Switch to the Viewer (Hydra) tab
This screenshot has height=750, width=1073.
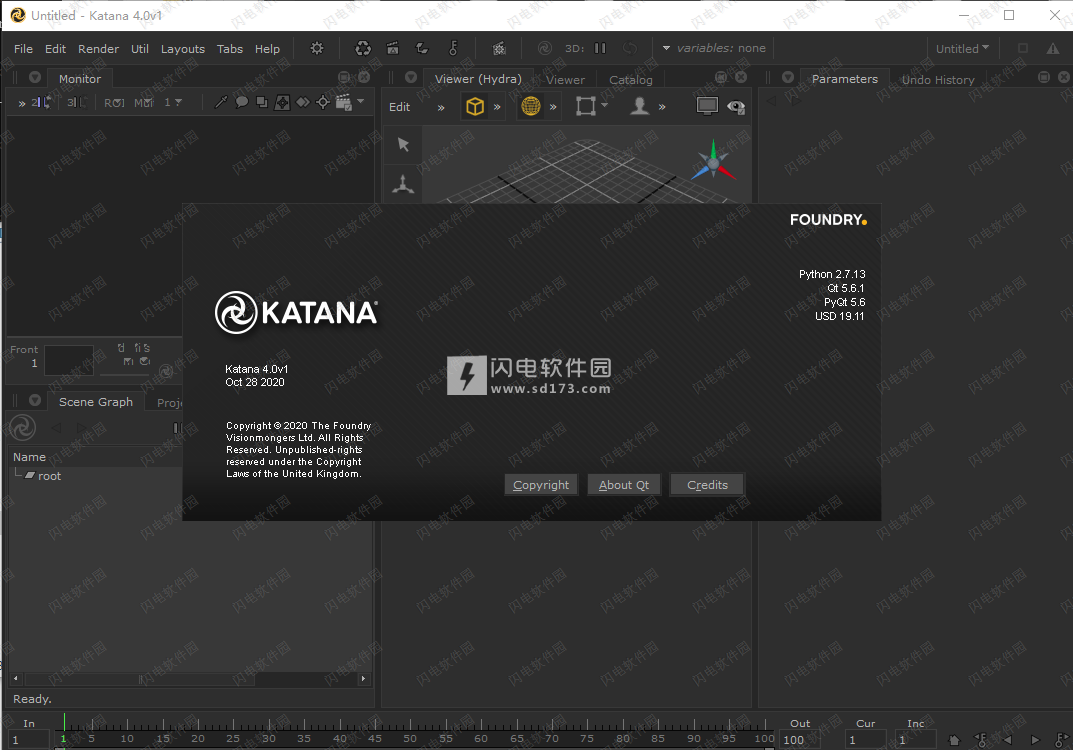pyautogui.click(x=478, y=79)
